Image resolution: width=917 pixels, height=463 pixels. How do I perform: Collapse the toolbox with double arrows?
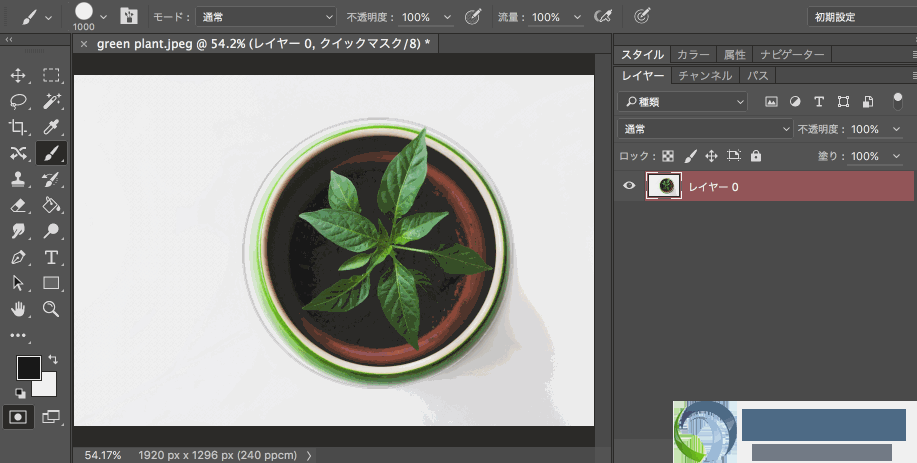(x=9, y=40)
